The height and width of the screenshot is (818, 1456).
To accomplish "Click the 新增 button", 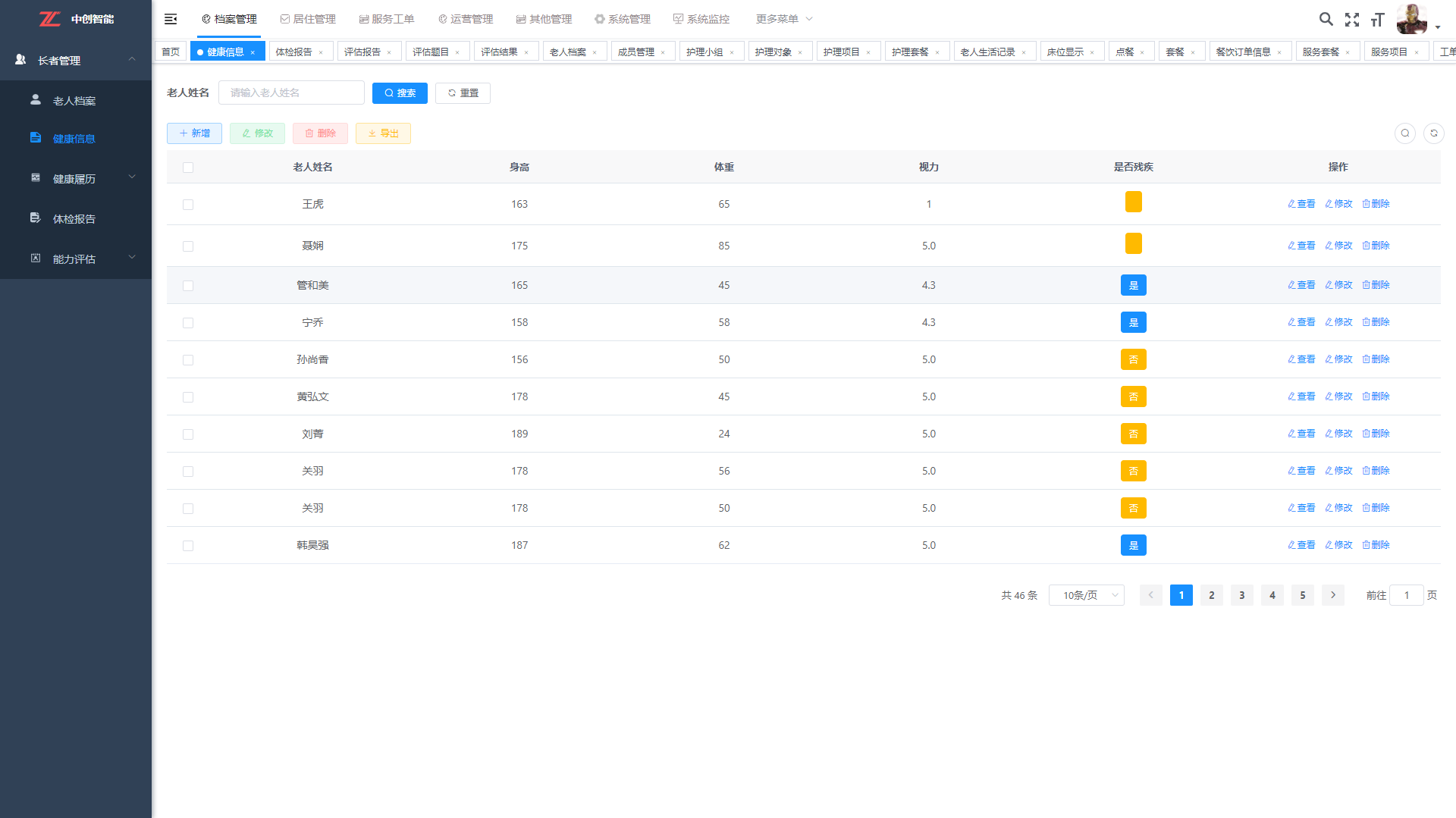I will pyautogui.click(x=194, y=133).
